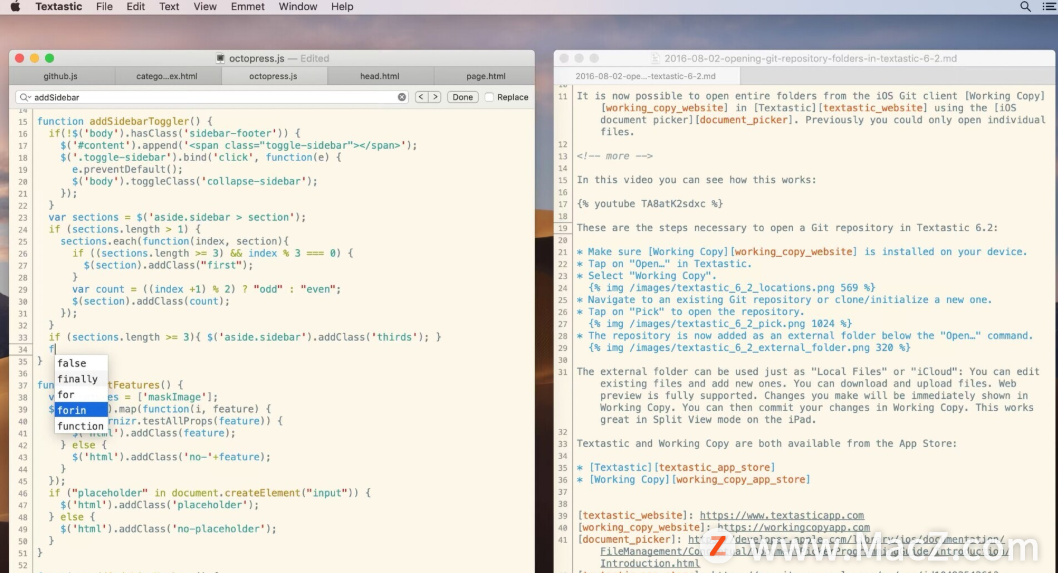Open the View menu
This screenshot has width=1058, height=573.
pyautogui.click(x=205, y=7)
